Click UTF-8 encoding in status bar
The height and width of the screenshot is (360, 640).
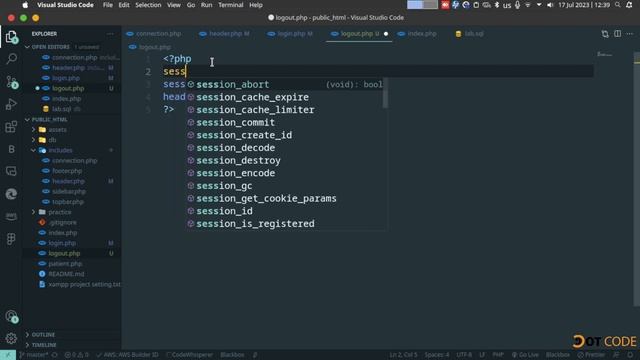point(464,355)
